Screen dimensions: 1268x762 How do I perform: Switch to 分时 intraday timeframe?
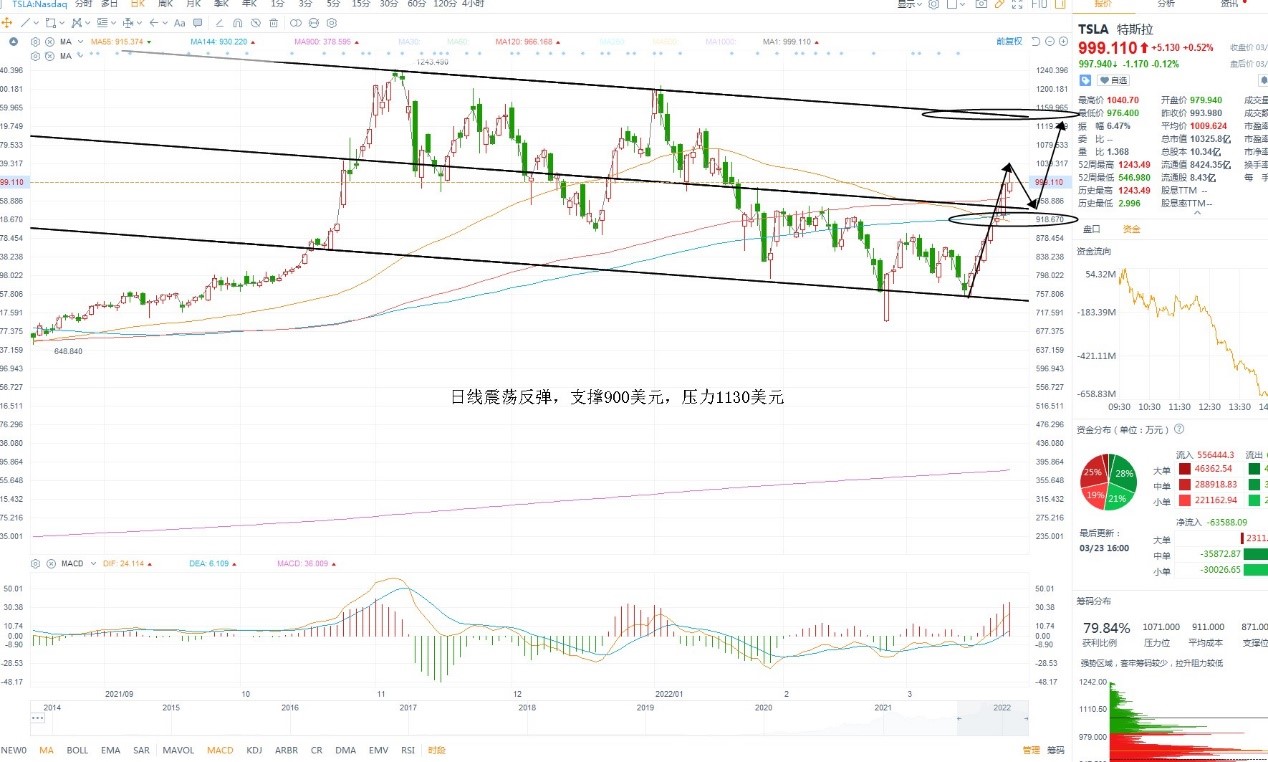(84, 5)
